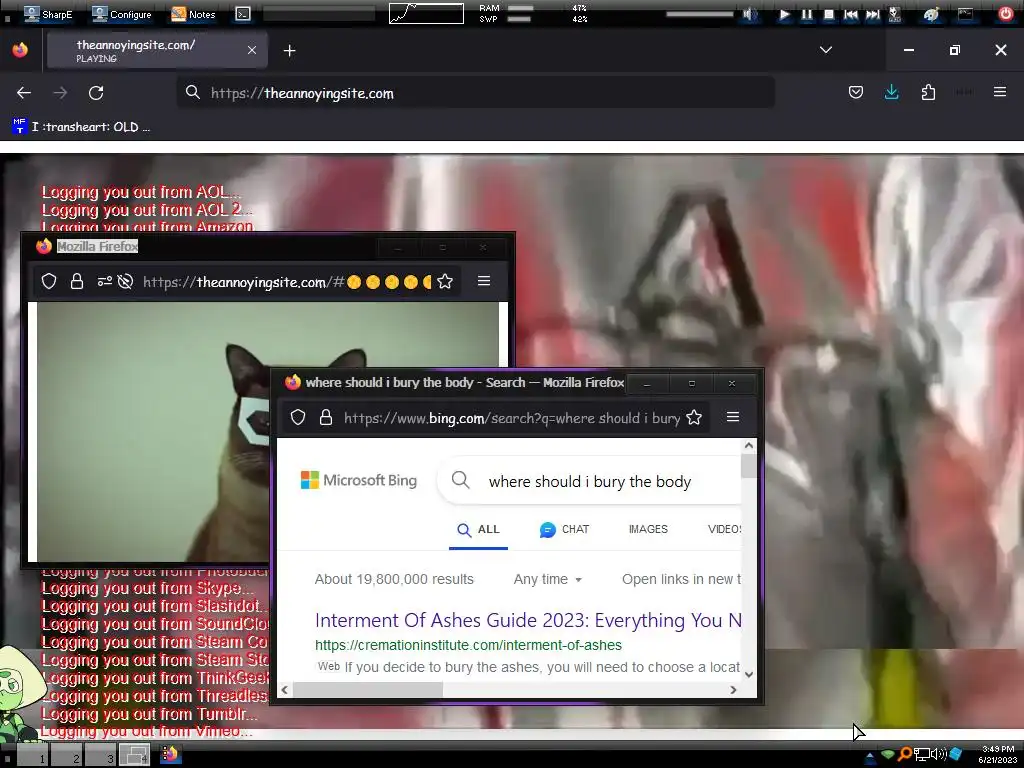This screenshot has height=768, width=1024.
Task: Launch the terminal icon in top bar
Action: 243,14
